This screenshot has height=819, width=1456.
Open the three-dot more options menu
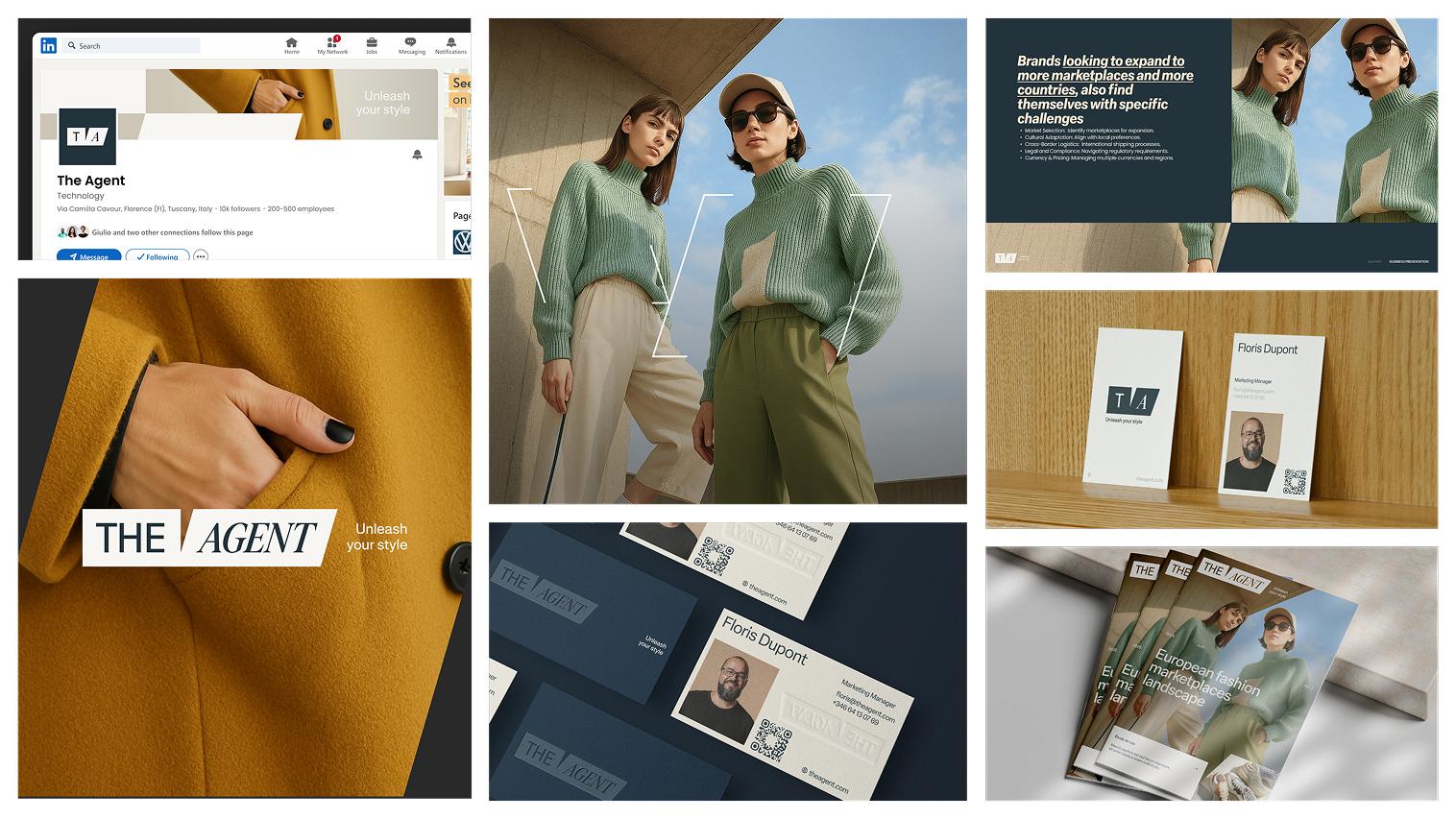(x=201, y=256)
